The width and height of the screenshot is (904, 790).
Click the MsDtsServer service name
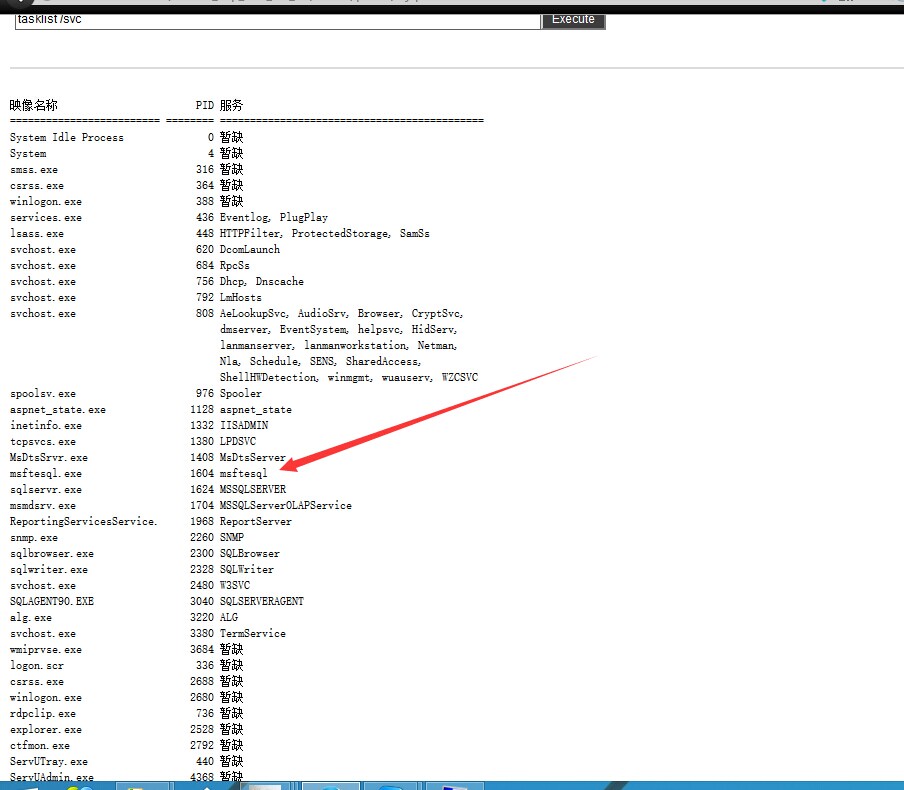pos(253,457)
